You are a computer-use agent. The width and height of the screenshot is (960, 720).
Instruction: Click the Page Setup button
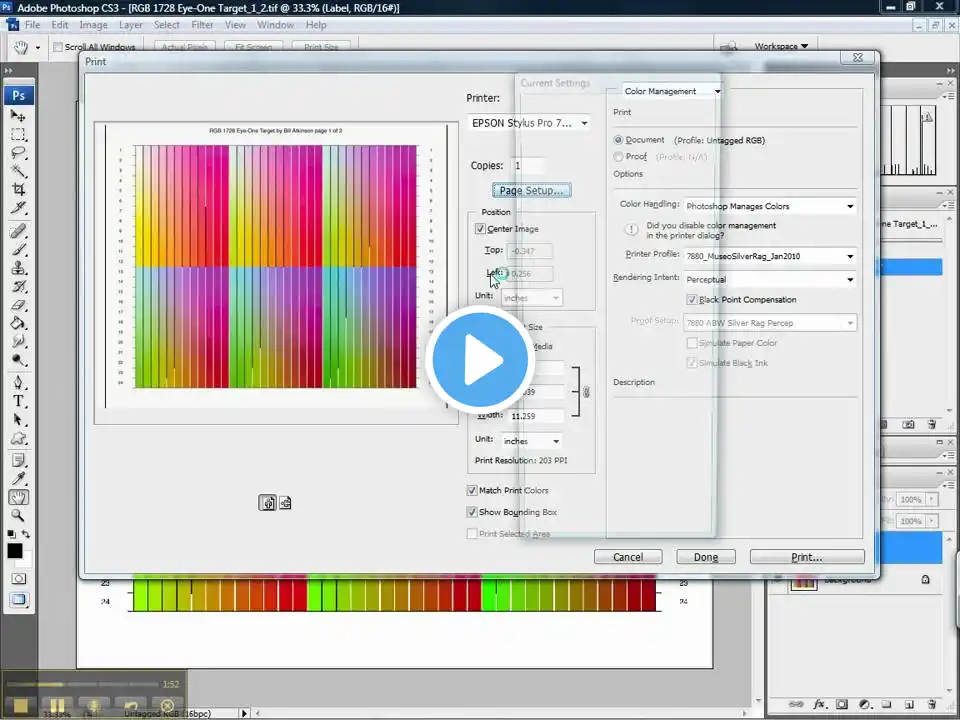pos(531,190)
